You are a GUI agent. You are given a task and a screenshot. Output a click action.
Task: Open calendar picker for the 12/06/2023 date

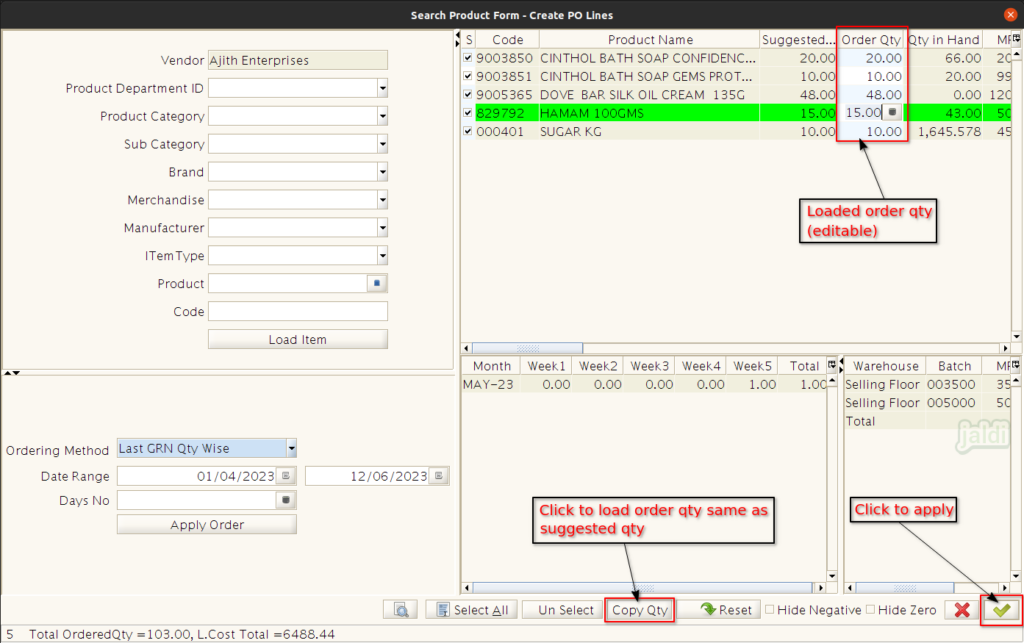[x=439, y=476]
